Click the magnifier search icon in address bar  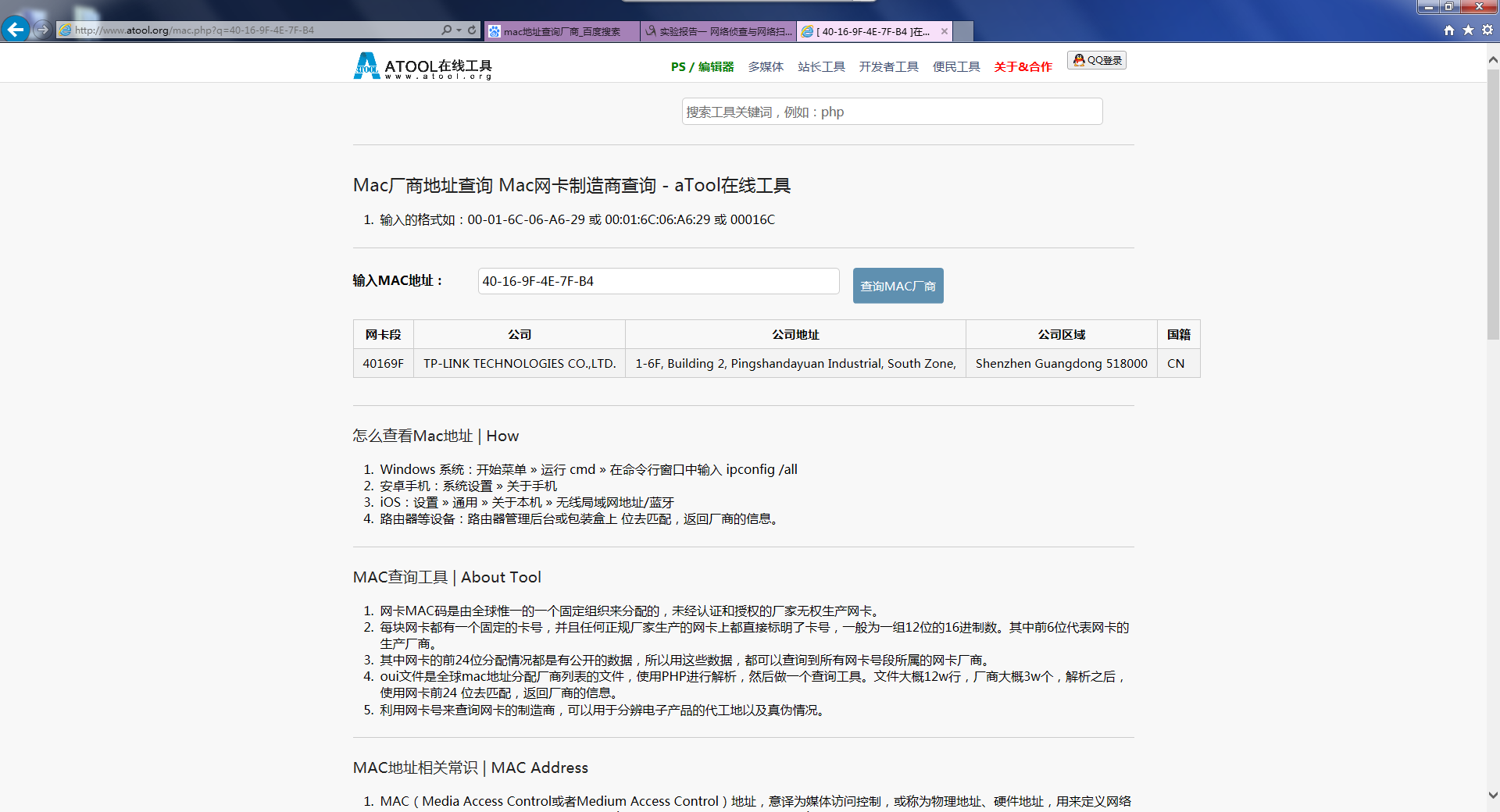coord(446,30)
